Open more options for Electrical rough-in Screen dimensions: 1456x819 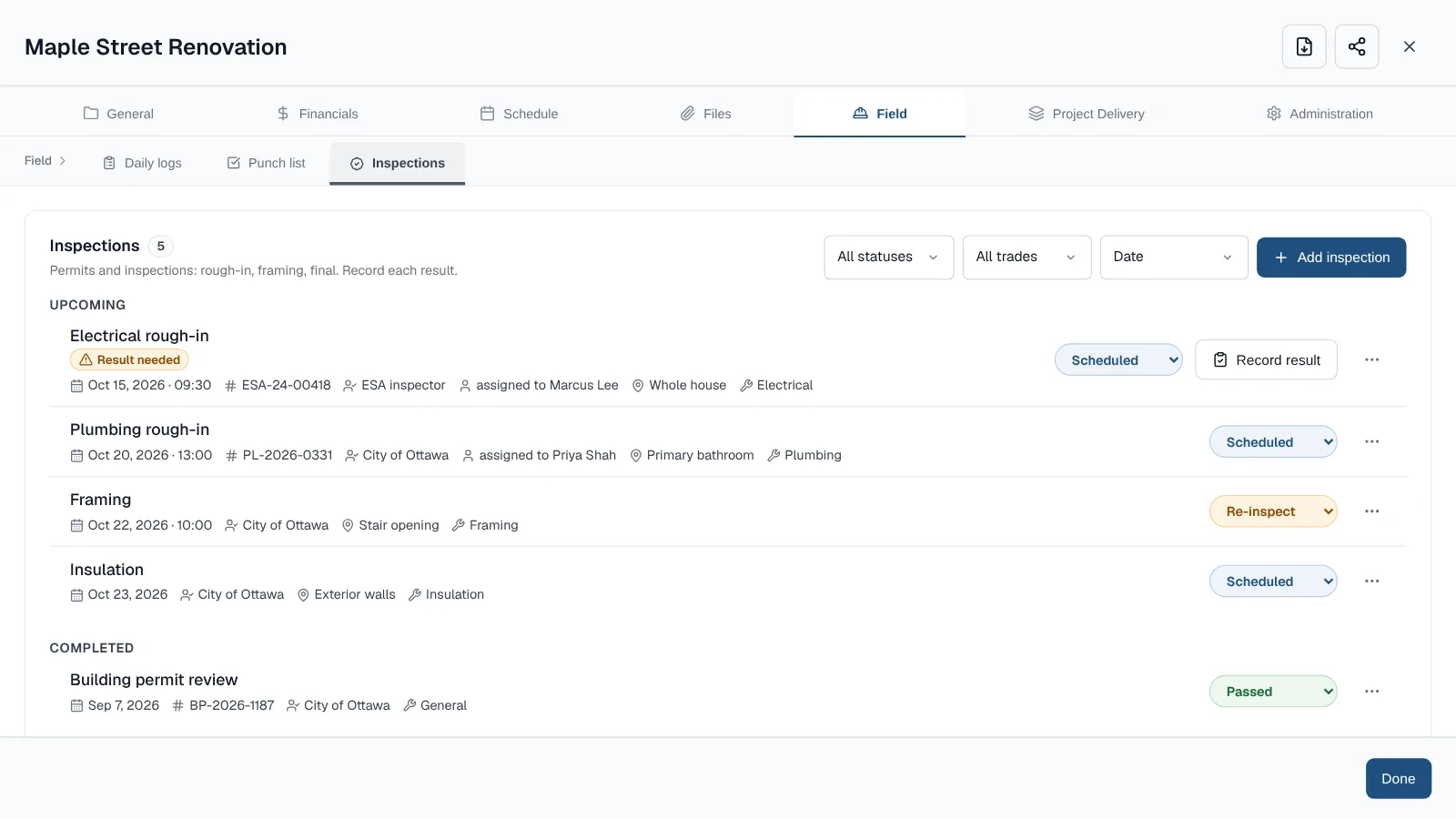point(1372,359)
